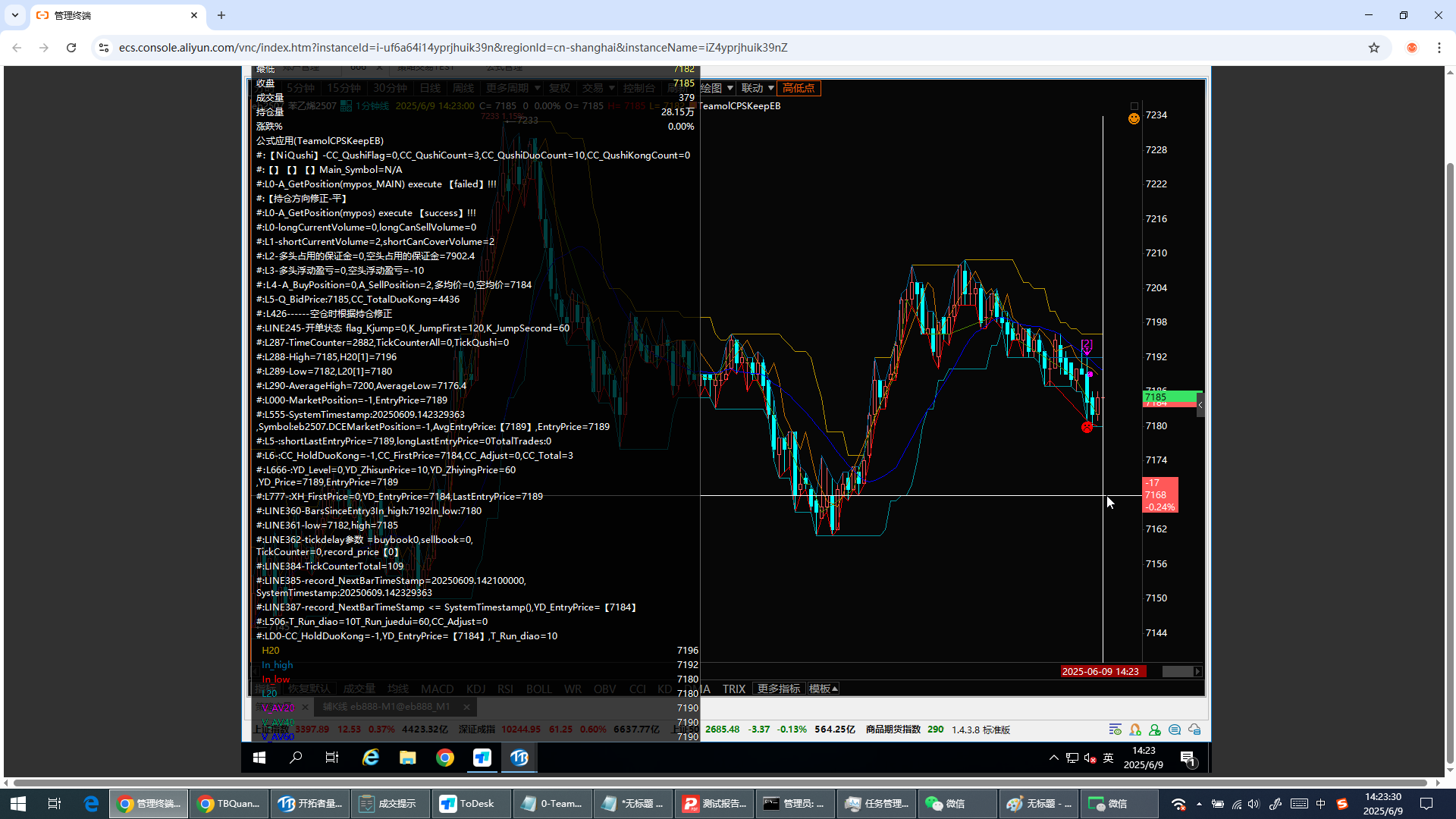The width and height of the screenshot is (1456, 819).
Task: Open the 控制台 console
Action: (x=639, y=88)
